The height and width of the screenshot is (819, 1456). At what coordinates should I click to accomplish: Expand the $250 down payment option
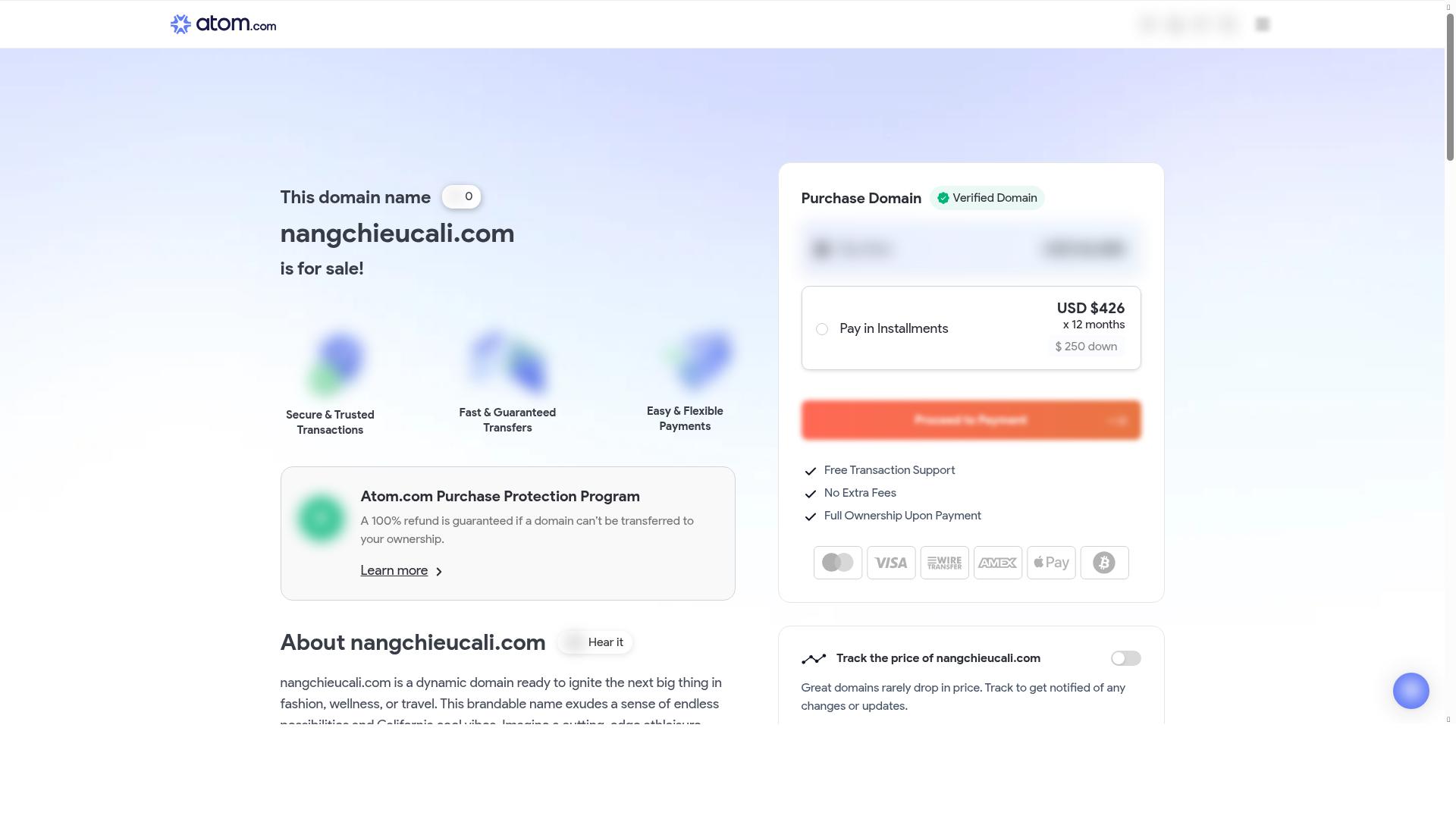(1086, 347)
